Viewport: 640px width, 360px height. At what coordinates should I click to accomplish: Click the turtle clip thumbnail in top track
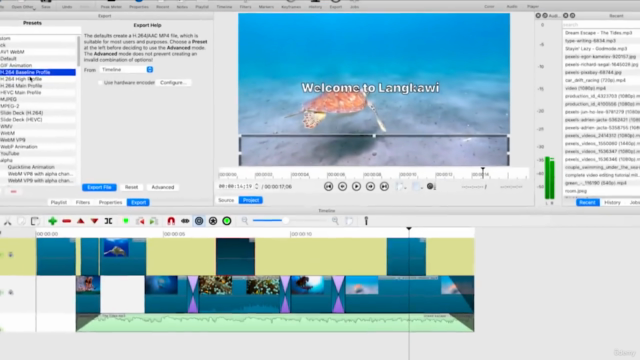(x=116, y=248)
